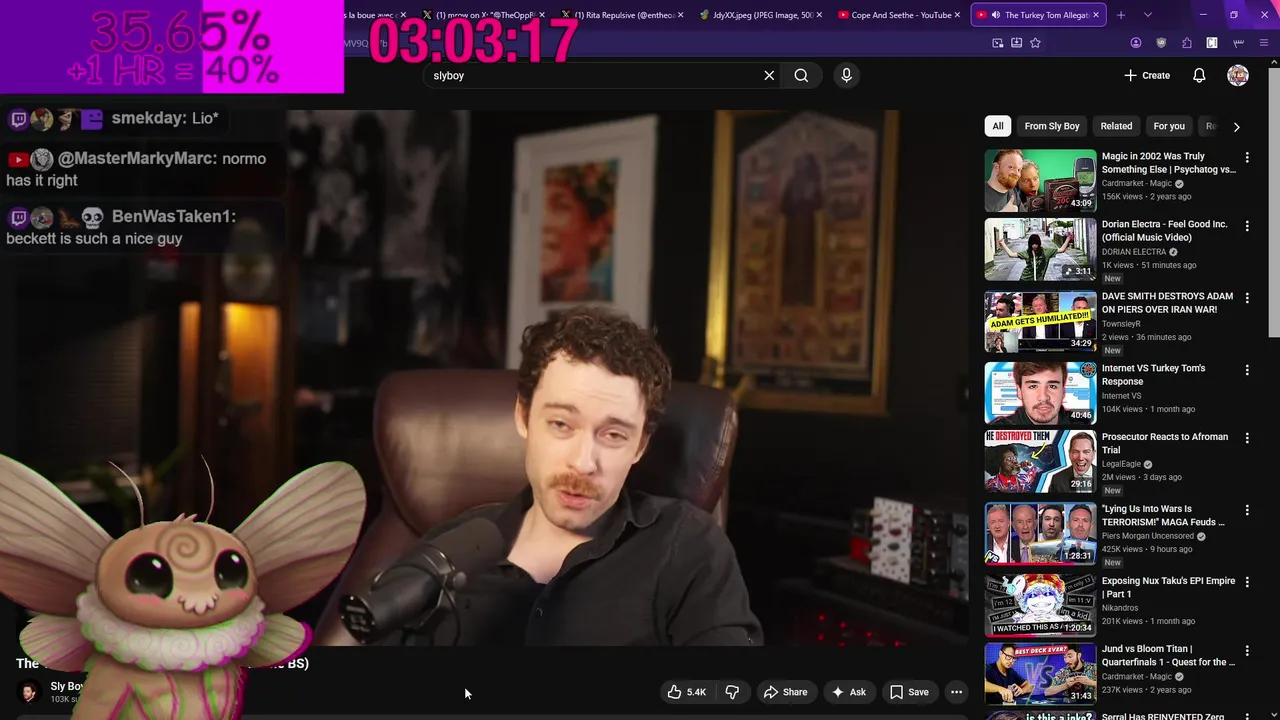Viewport: 1280px width, 720px height.
Task: Click the TownsleyR channel name
Action: [1121, 324]
